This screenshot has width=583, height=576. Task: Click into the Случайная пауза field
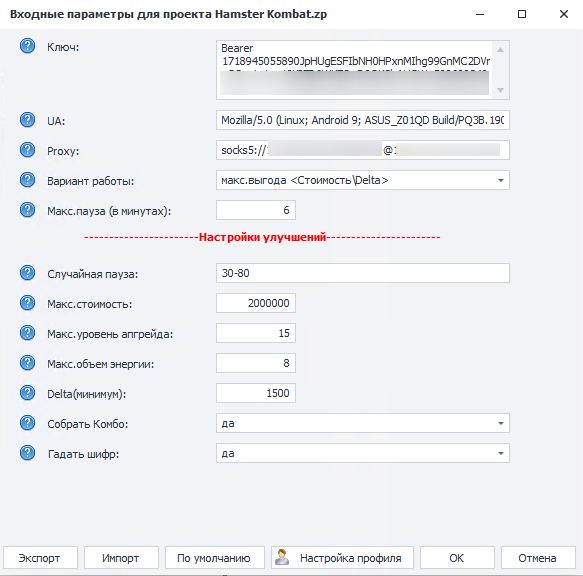pyautogui.click(x=363, y=273)
